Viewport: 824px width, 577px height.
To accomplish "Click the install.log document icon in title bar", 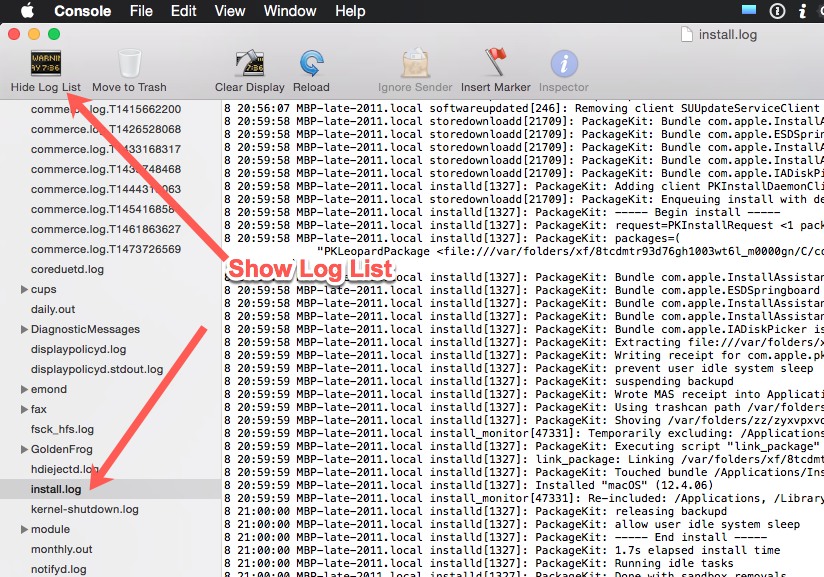I will click(686, 35).
